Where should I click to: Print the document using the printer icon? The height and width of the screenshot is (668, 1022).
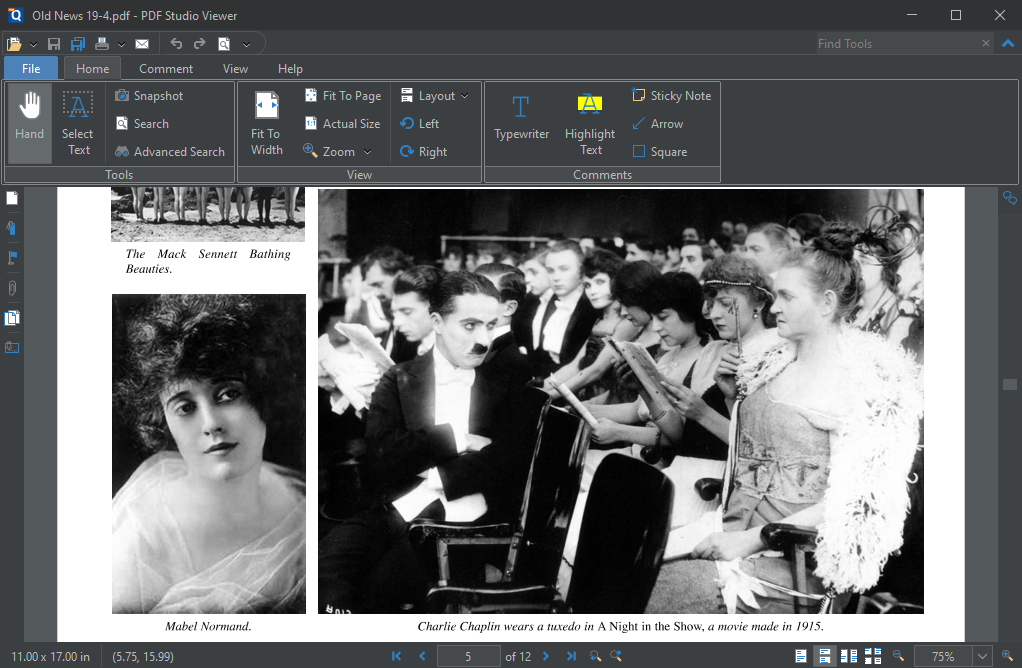click(102, 44)
